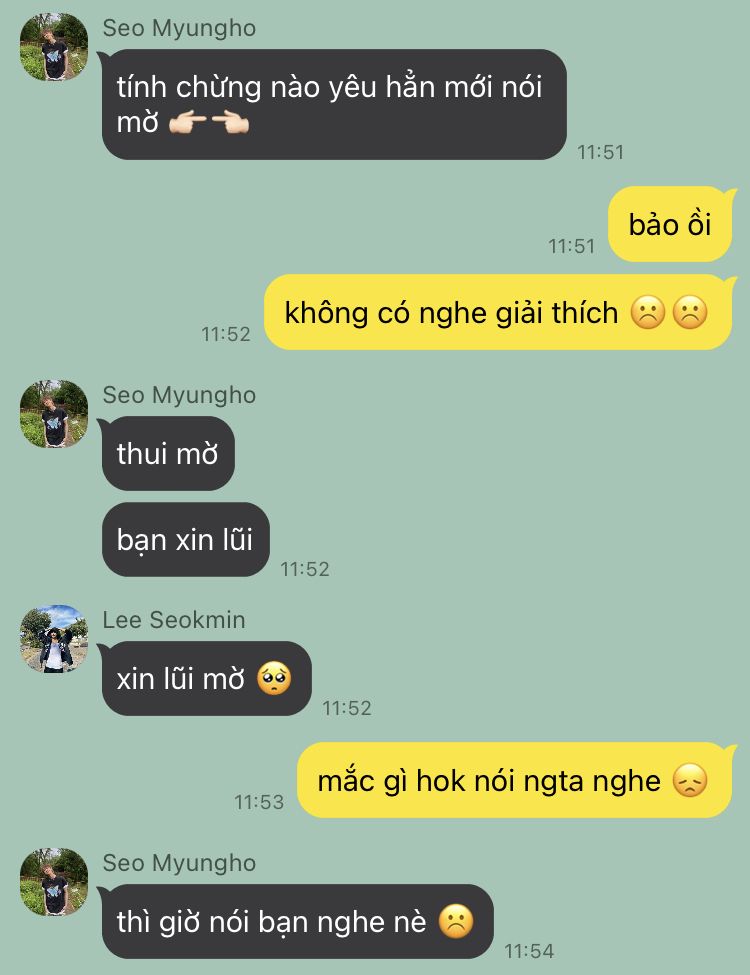750x975 pixels.
Task: Tap the 11:54 timestamp of the last message
Action: tap(529, 951)
